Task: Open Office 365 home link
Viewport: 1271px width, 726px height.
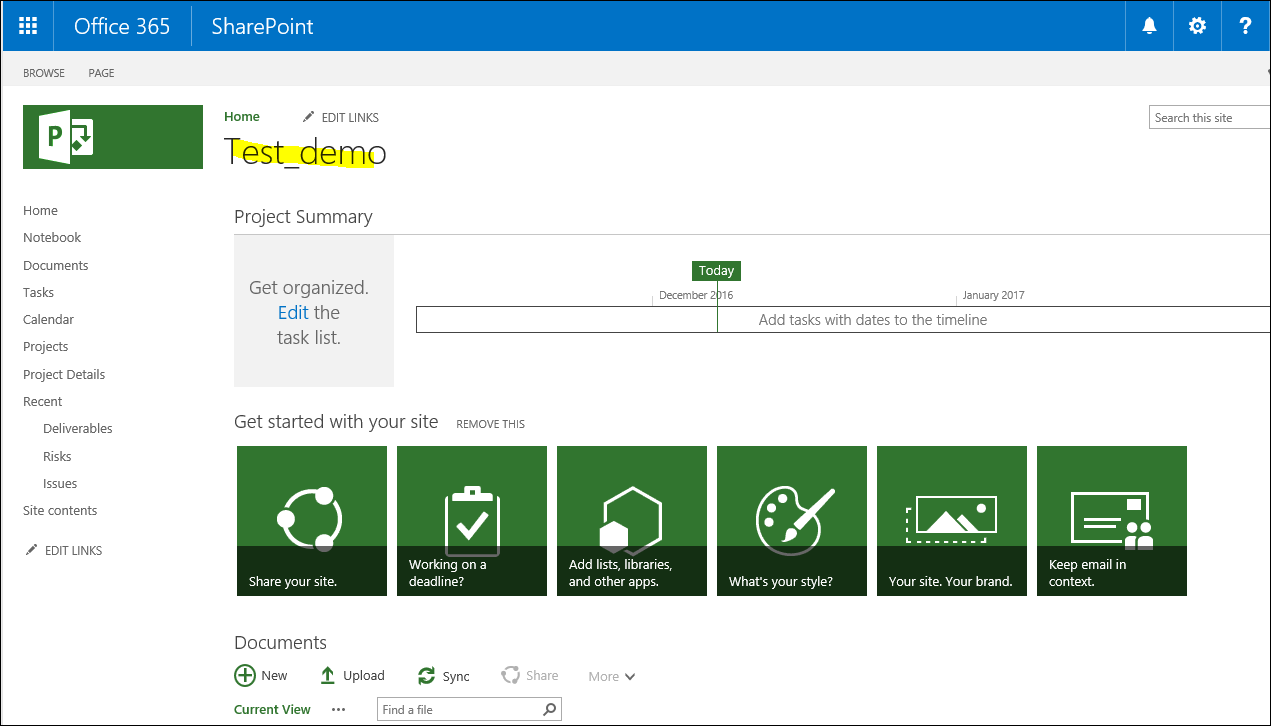Action: 122,26
